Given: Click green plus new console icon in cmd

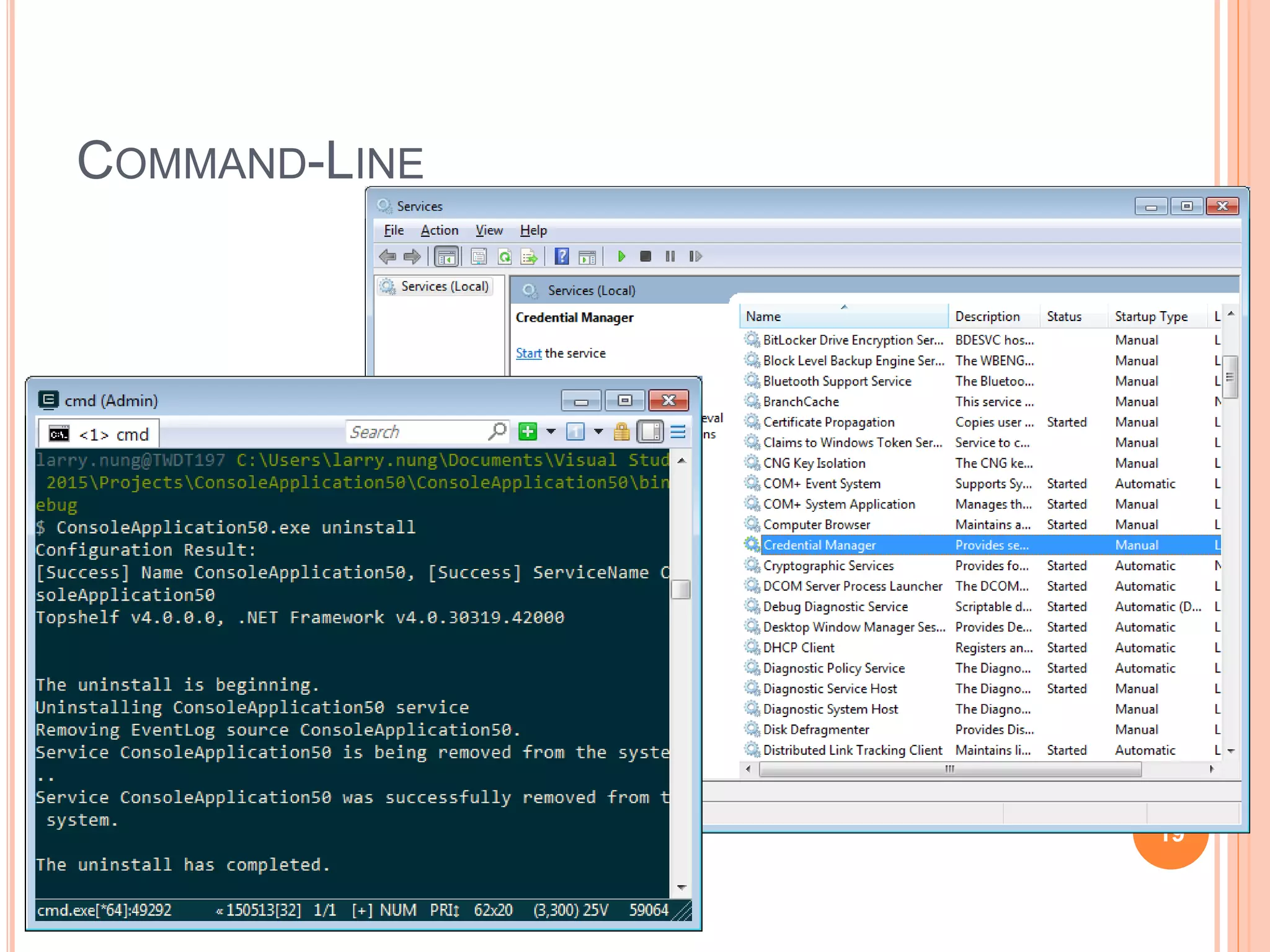Looking at the screenshot, I should (528, 431).
